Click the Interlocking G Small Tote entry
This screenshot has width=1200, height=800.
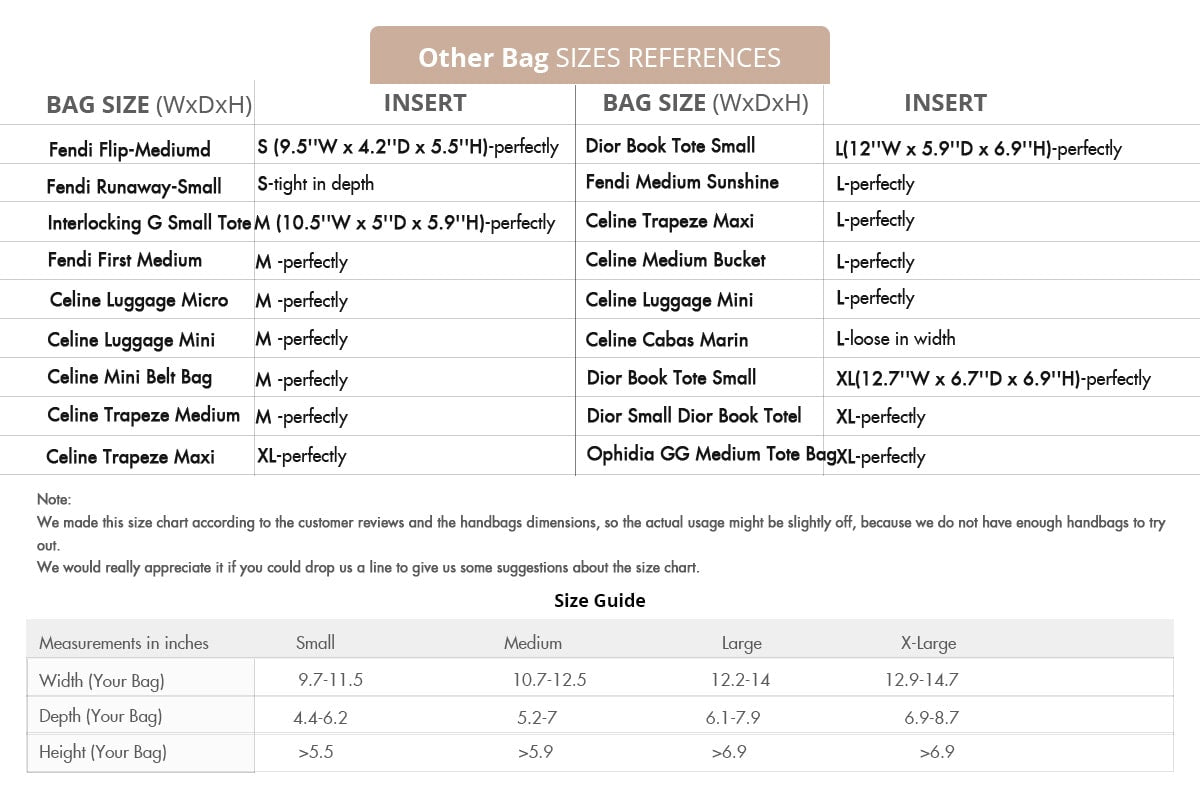click(x=149, y=223)
